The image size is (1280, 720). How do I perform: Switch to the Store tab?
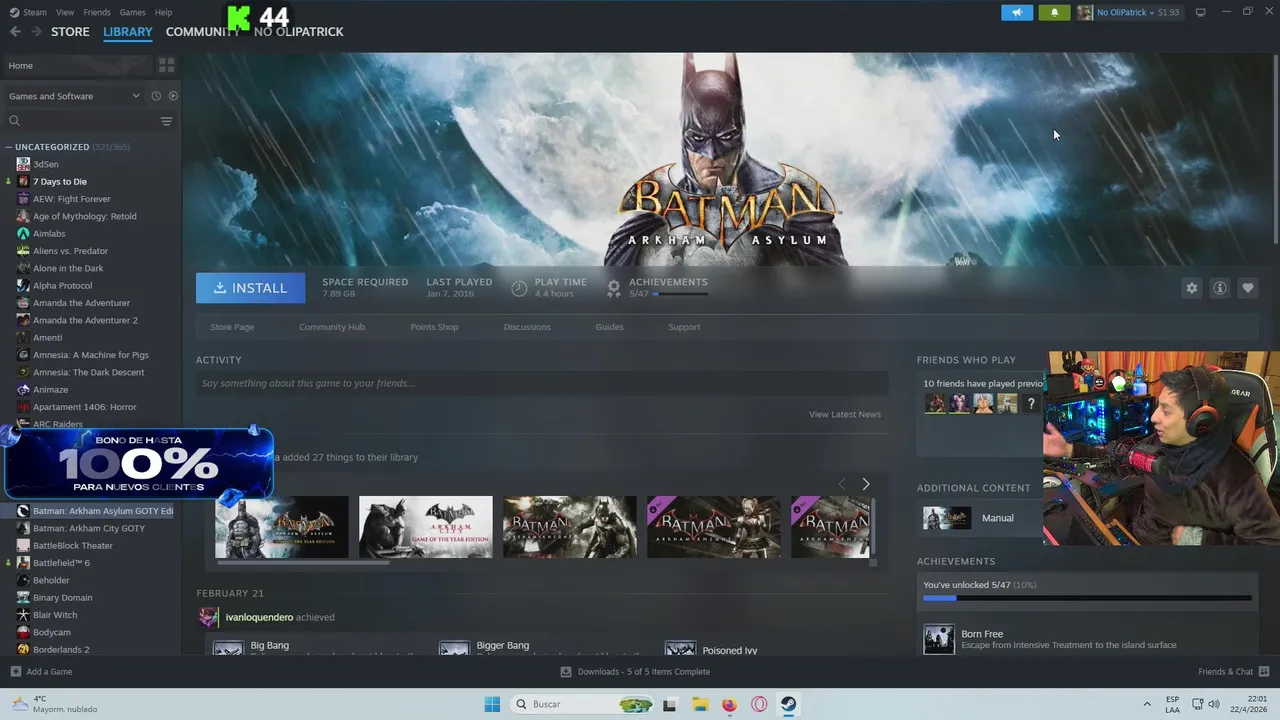coord(70,31)
